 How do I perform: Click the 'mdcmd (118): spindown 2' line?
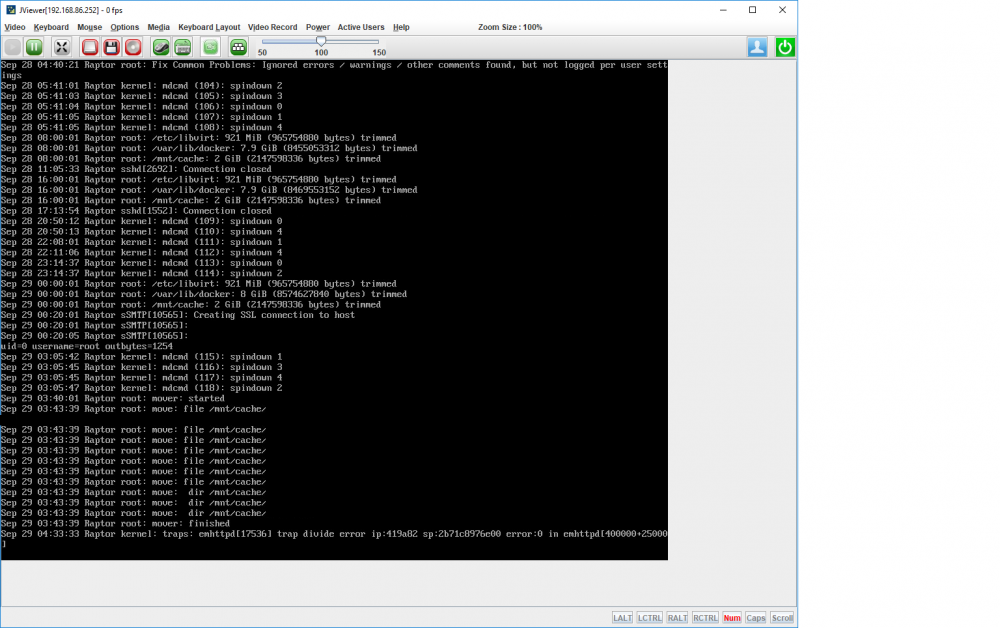pos(142,388)
